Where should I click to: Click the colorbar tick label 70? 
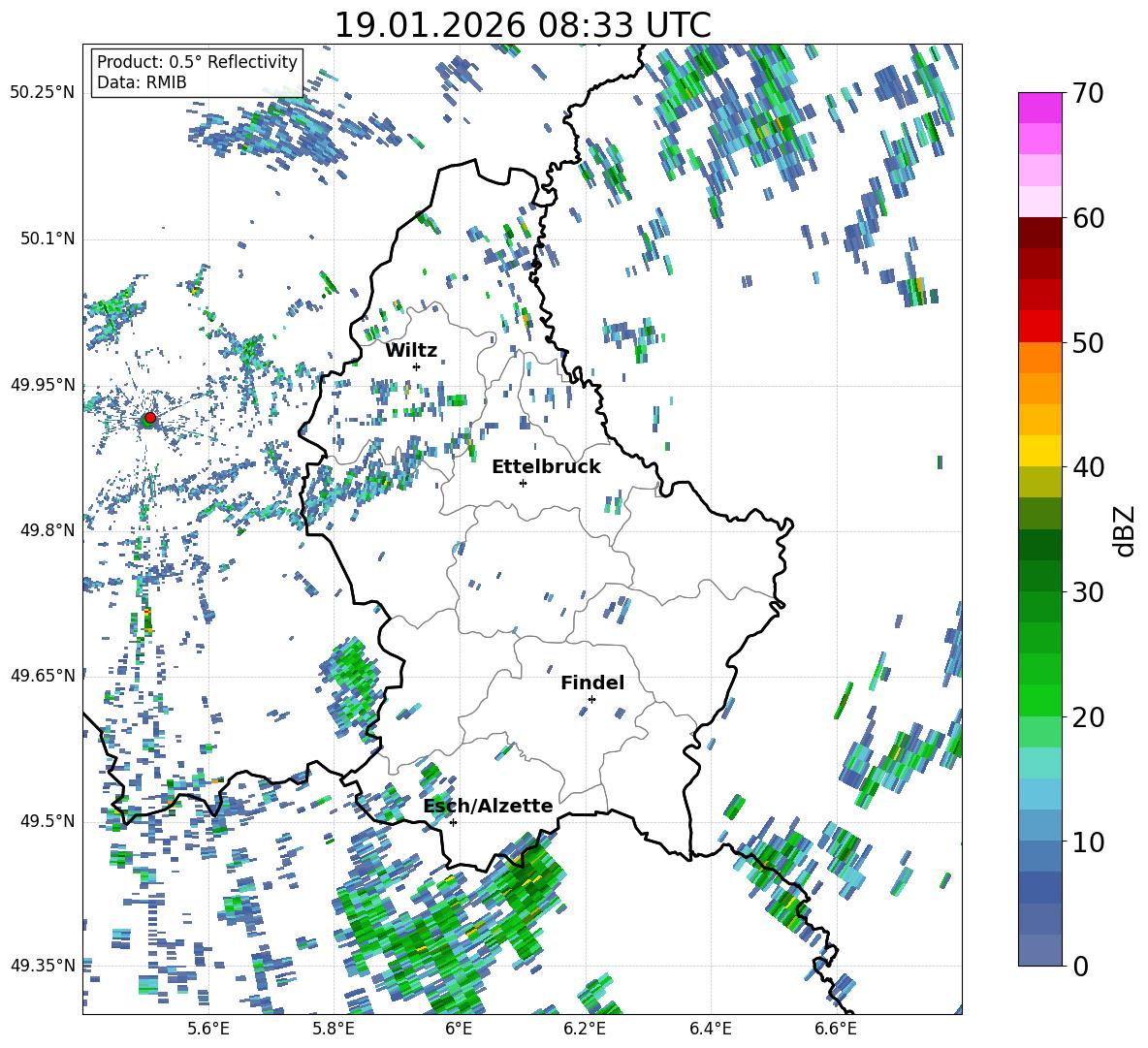click(x=1088, y=93)
